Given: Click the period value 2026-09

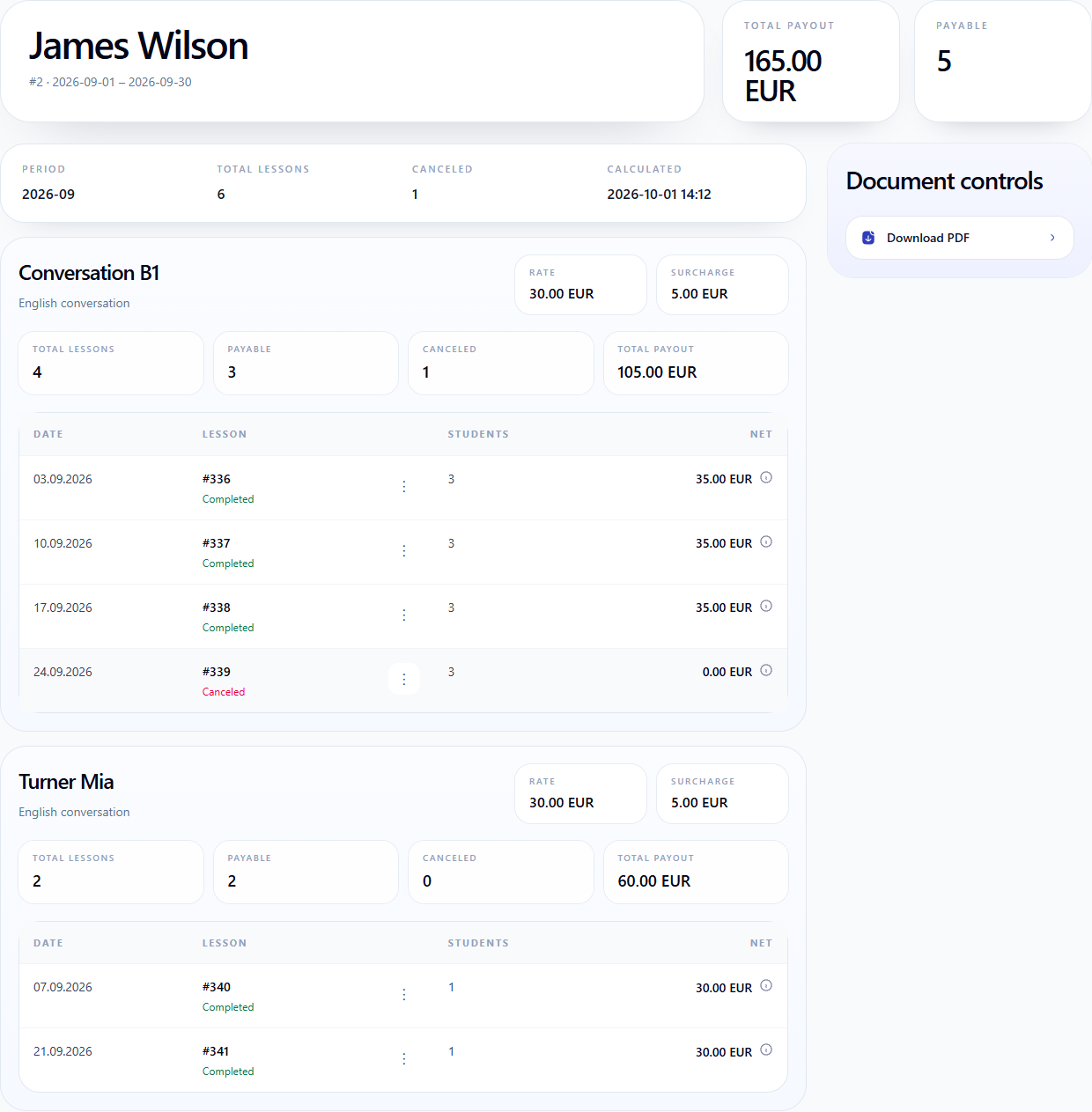Looking at the screenshot, I should point(48,195).
